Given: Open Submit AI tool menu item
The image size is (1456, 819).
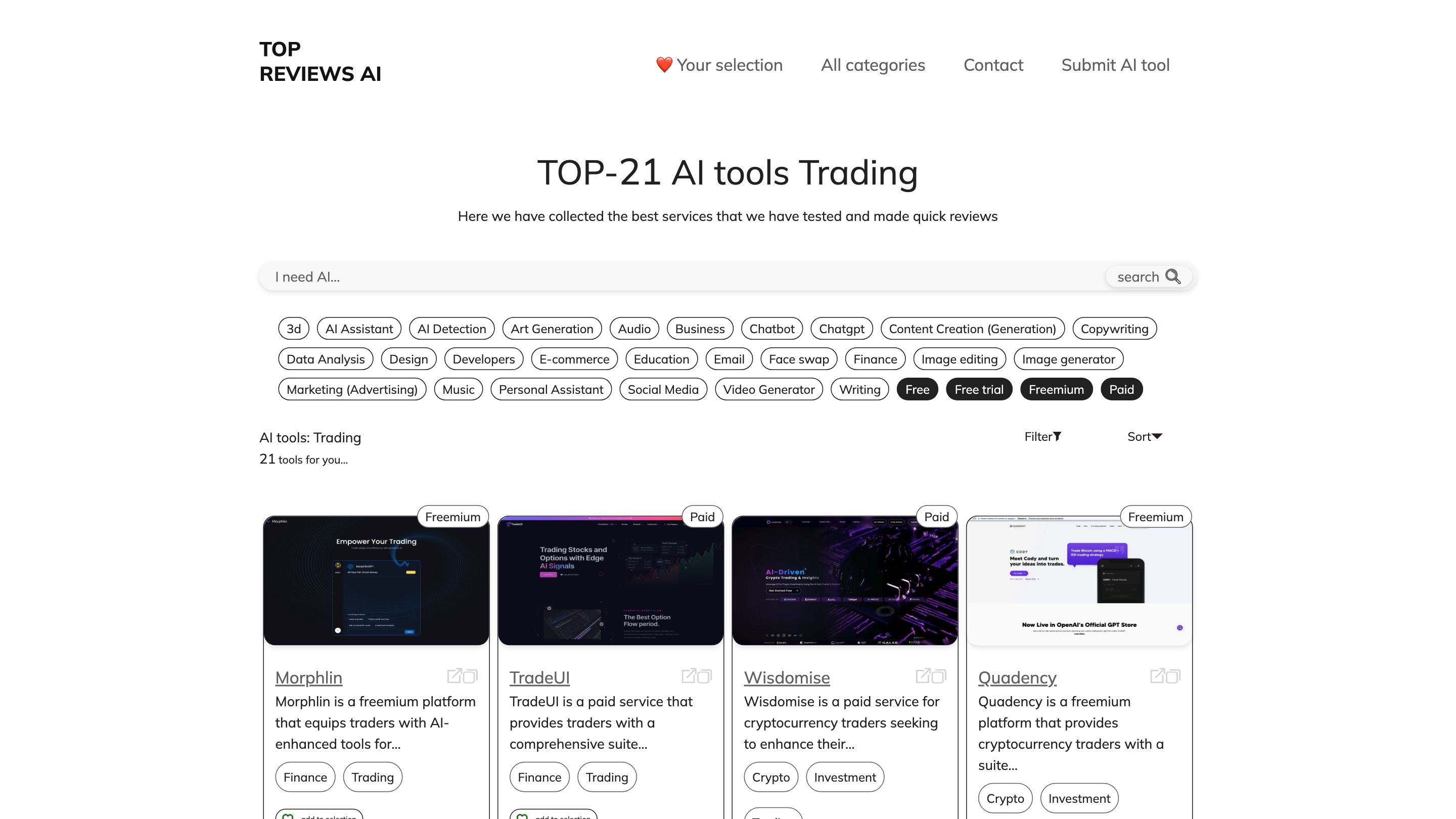Looking at the screenshot, I should tap(1115, 65).
